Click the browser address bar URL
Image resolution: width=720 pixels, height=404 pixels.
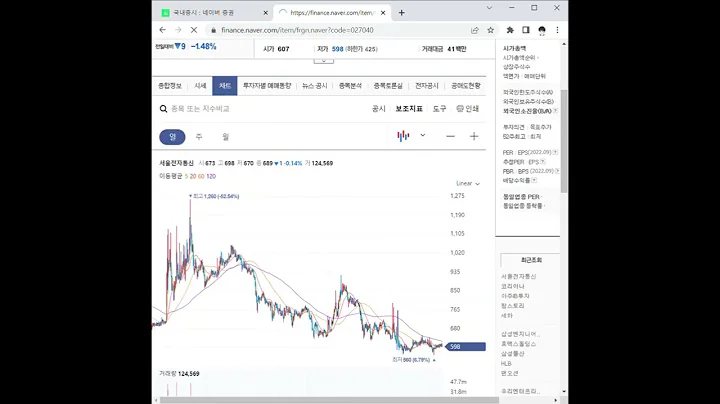tap(297, 30)
